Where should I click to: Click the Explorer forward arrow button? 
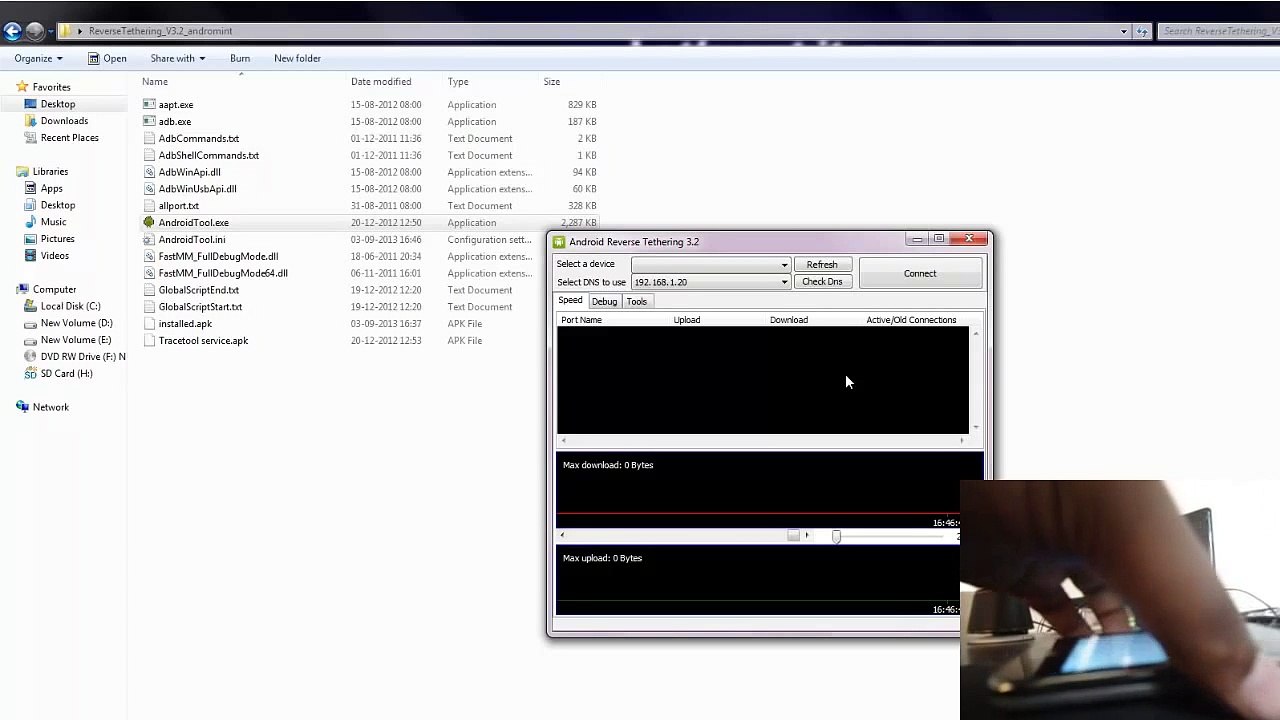35,31
